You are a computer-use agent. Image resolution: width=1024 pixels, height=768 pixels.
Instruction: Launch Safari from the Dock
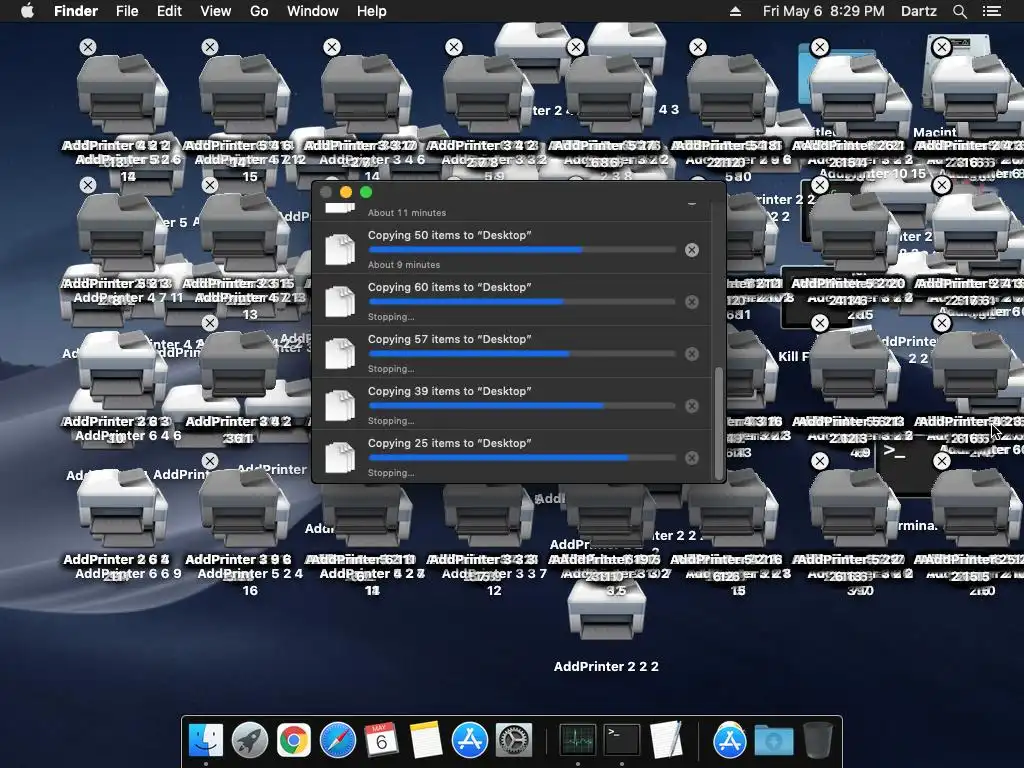[x=338, y=740]
